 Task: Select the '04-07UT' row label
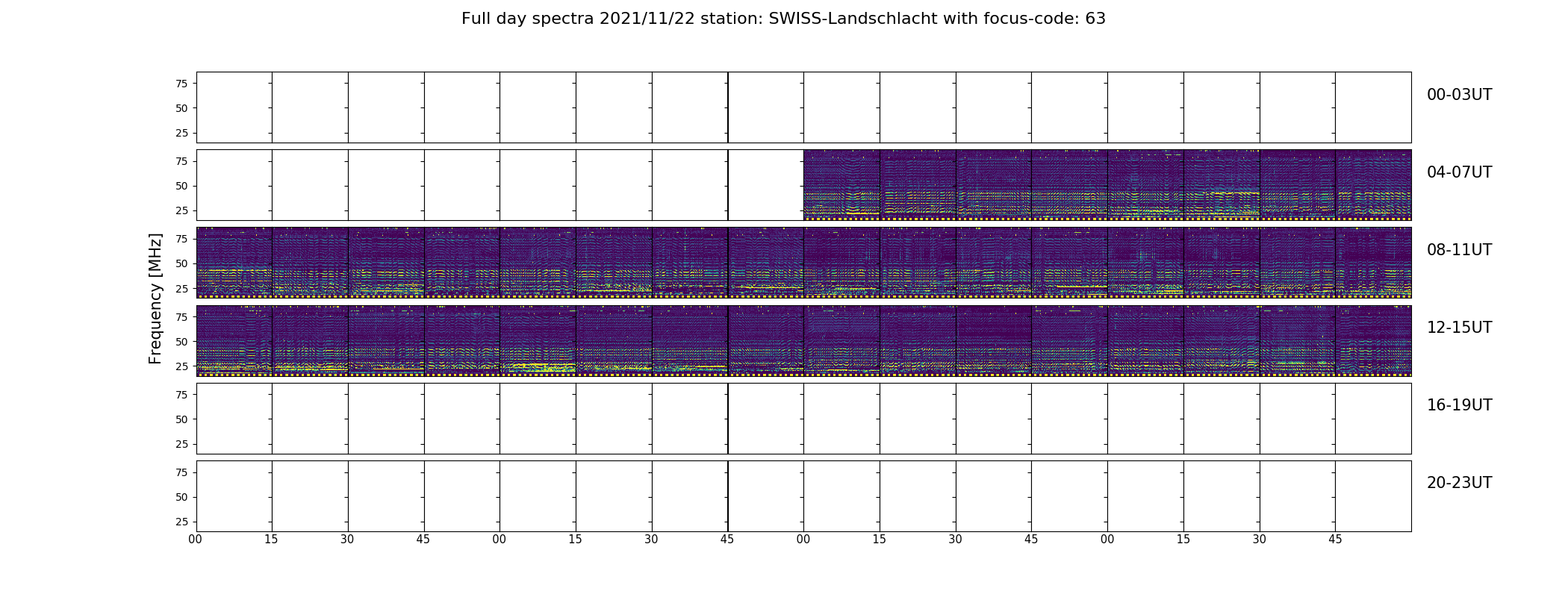click(x=1459, y=172)
